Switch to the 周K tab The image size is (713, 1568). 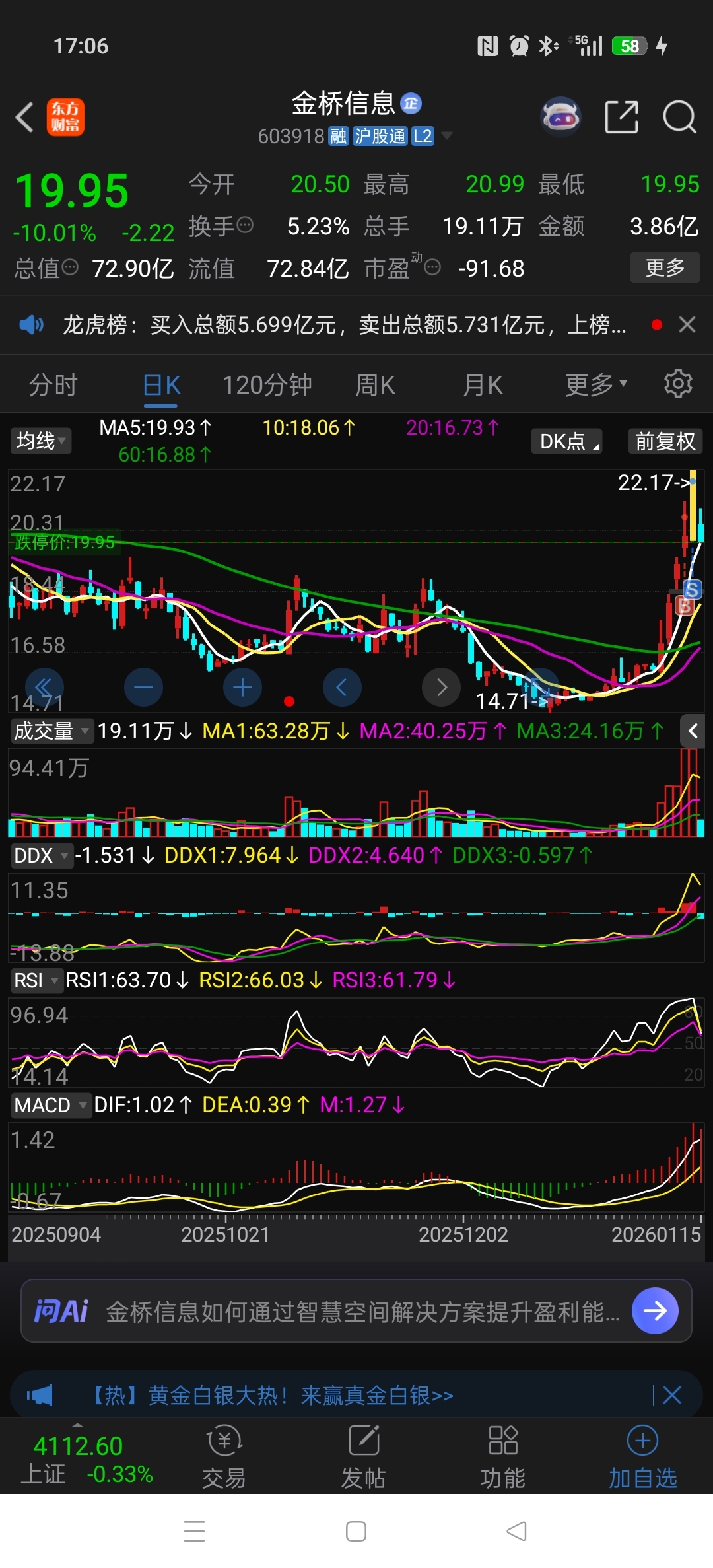tap(375, 384)
